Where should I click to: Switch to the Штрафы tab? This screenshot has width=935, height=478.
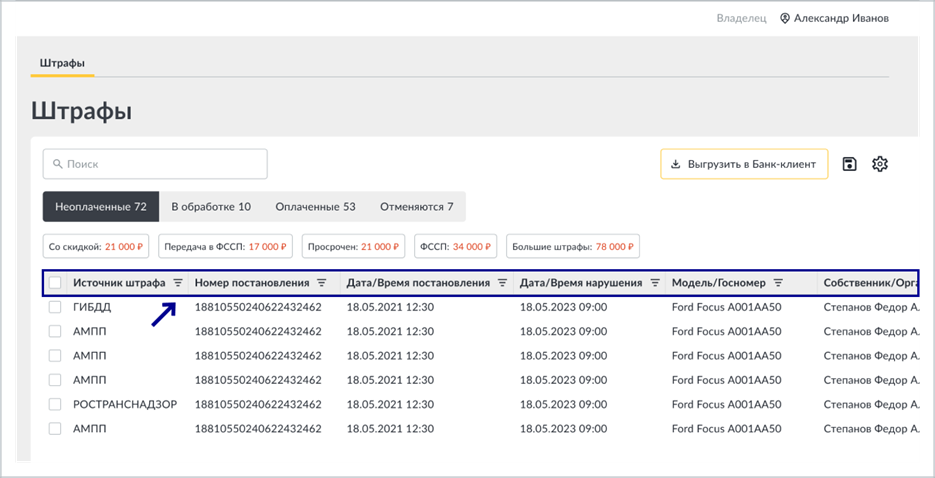[62, 63]
